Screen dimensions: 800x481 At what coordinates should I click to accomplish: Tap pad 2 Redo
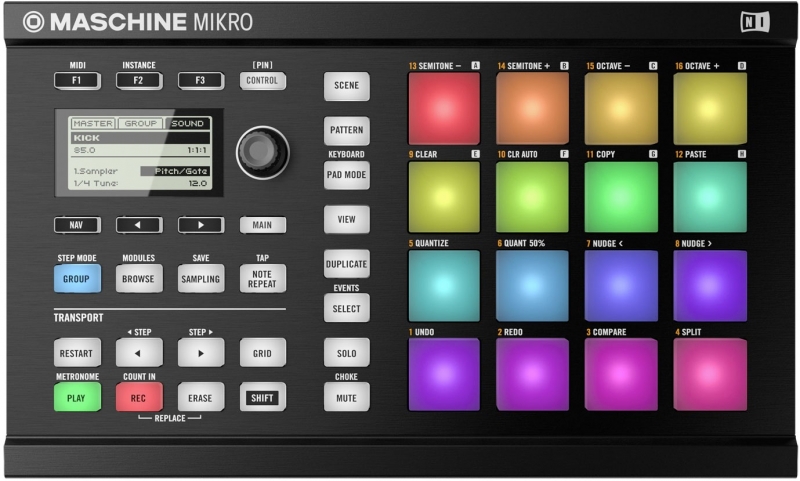533,374
